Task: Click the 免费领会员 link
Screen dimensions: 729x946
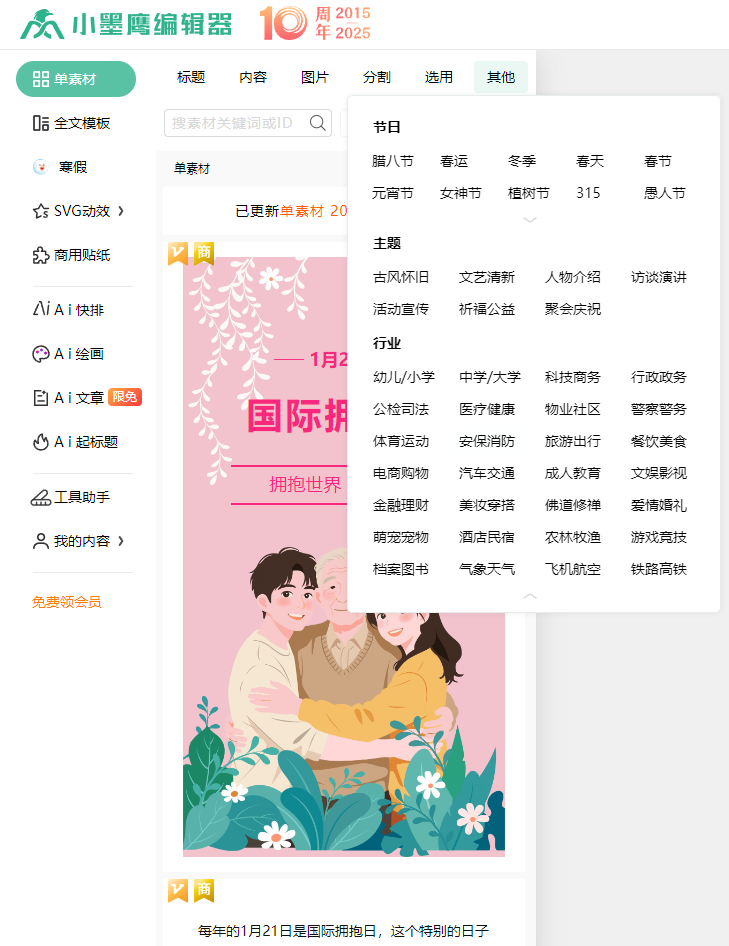Action: point(66,602)
